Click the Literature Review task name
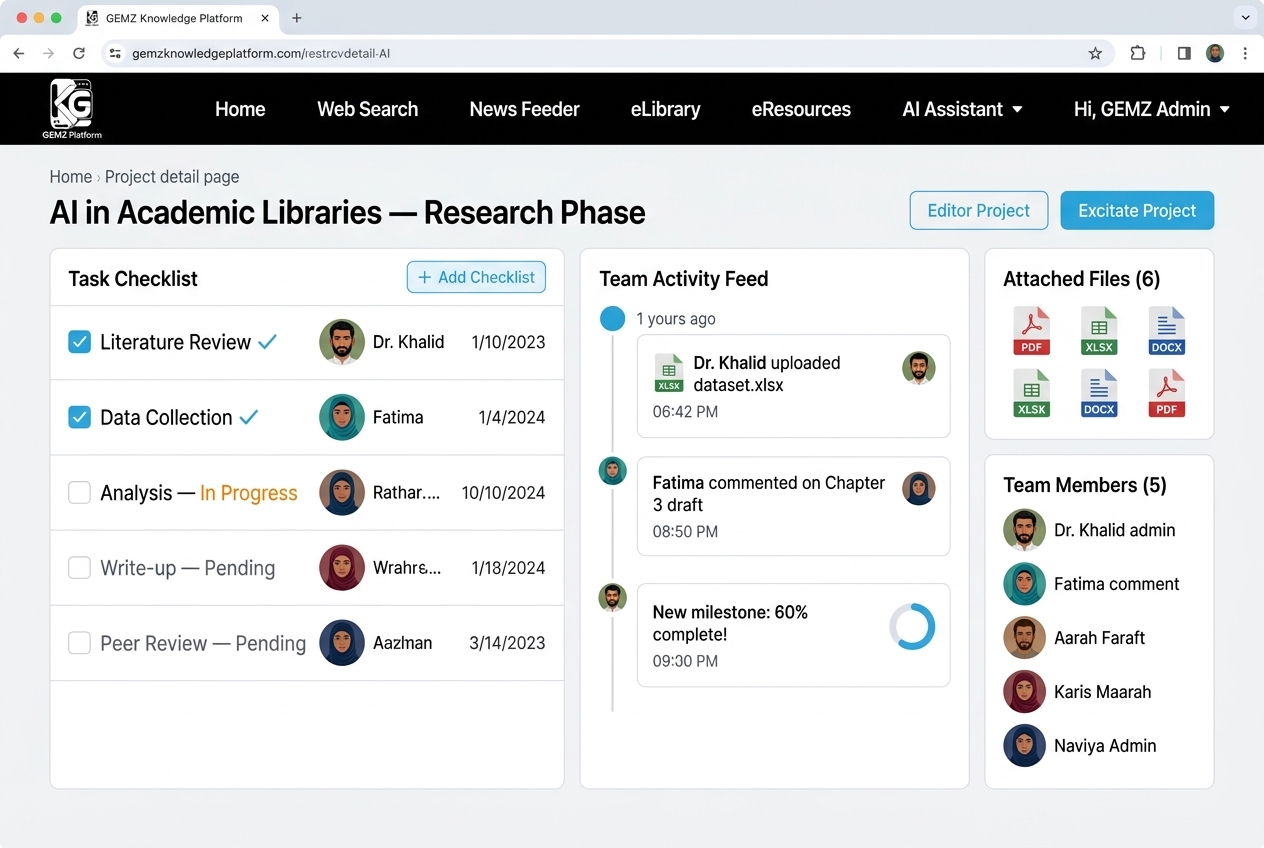 (x=175, y=342)
